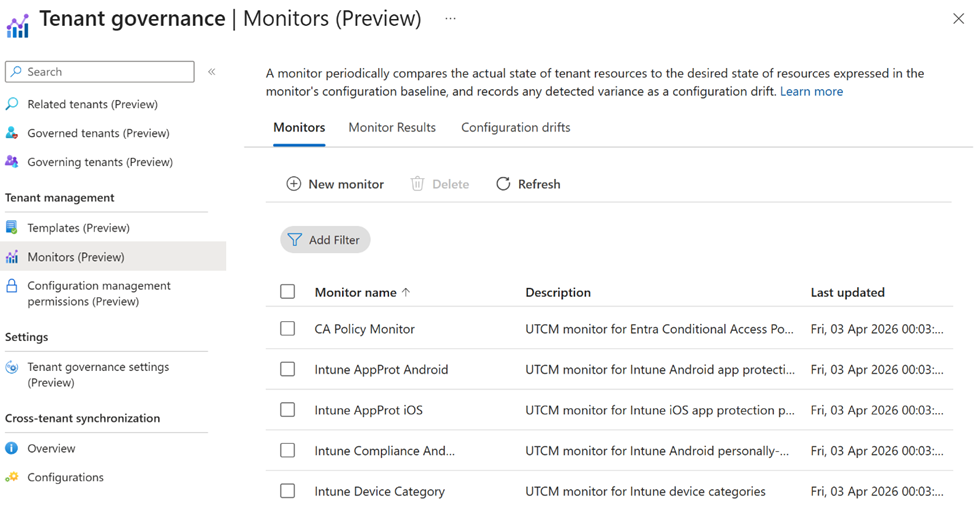
Task: Click the Templates (Preview) icon
Action: click(x=12, y=228)
